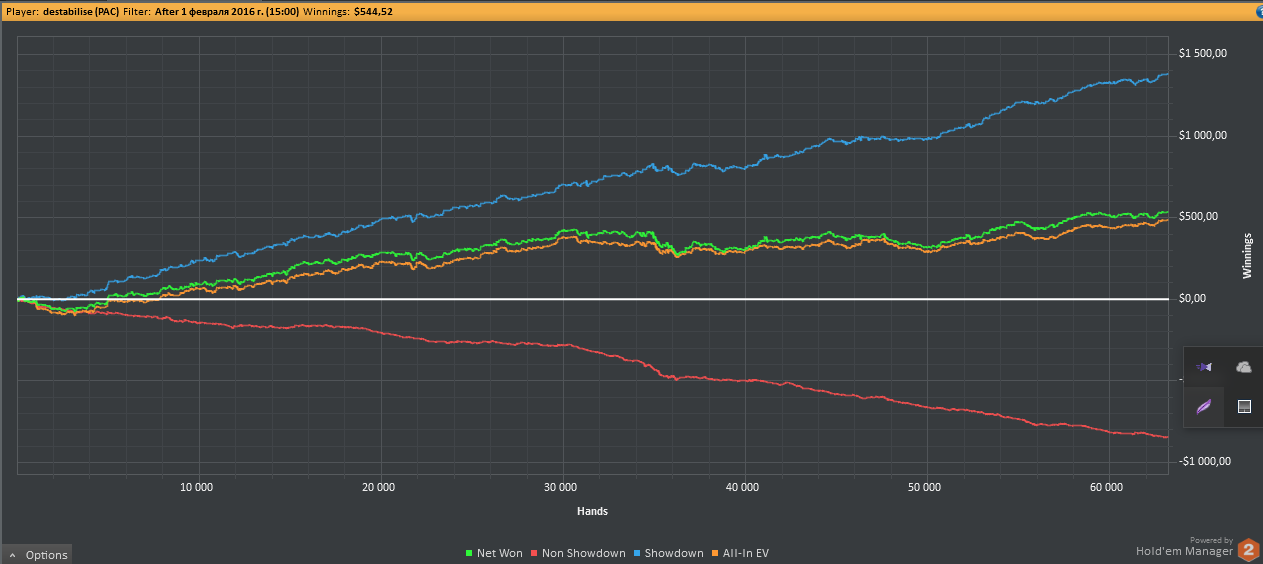Toggle the All-In EV legend entry
This screenshot has height=564, width=1263.
[740, 553]
